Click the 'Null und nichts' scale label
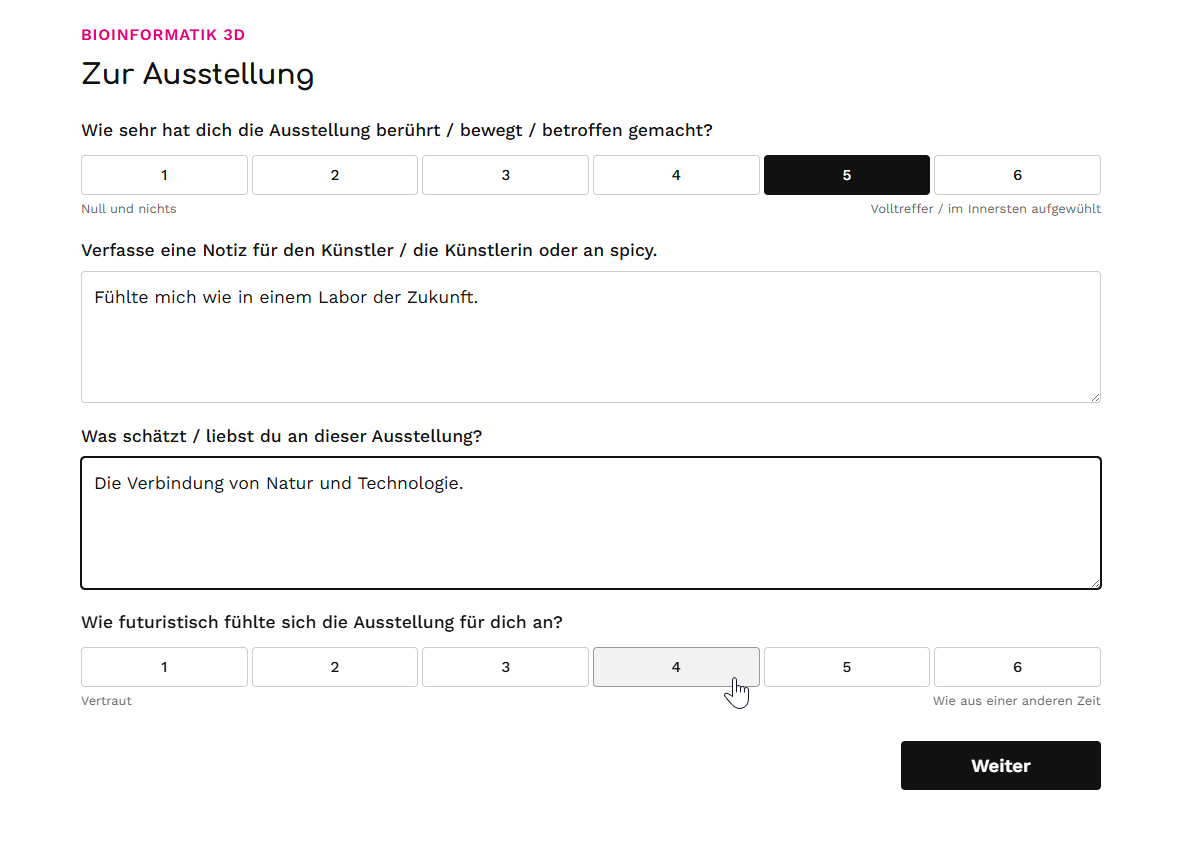This screenshot has height=855, width=1193. (x=129, y=208)
